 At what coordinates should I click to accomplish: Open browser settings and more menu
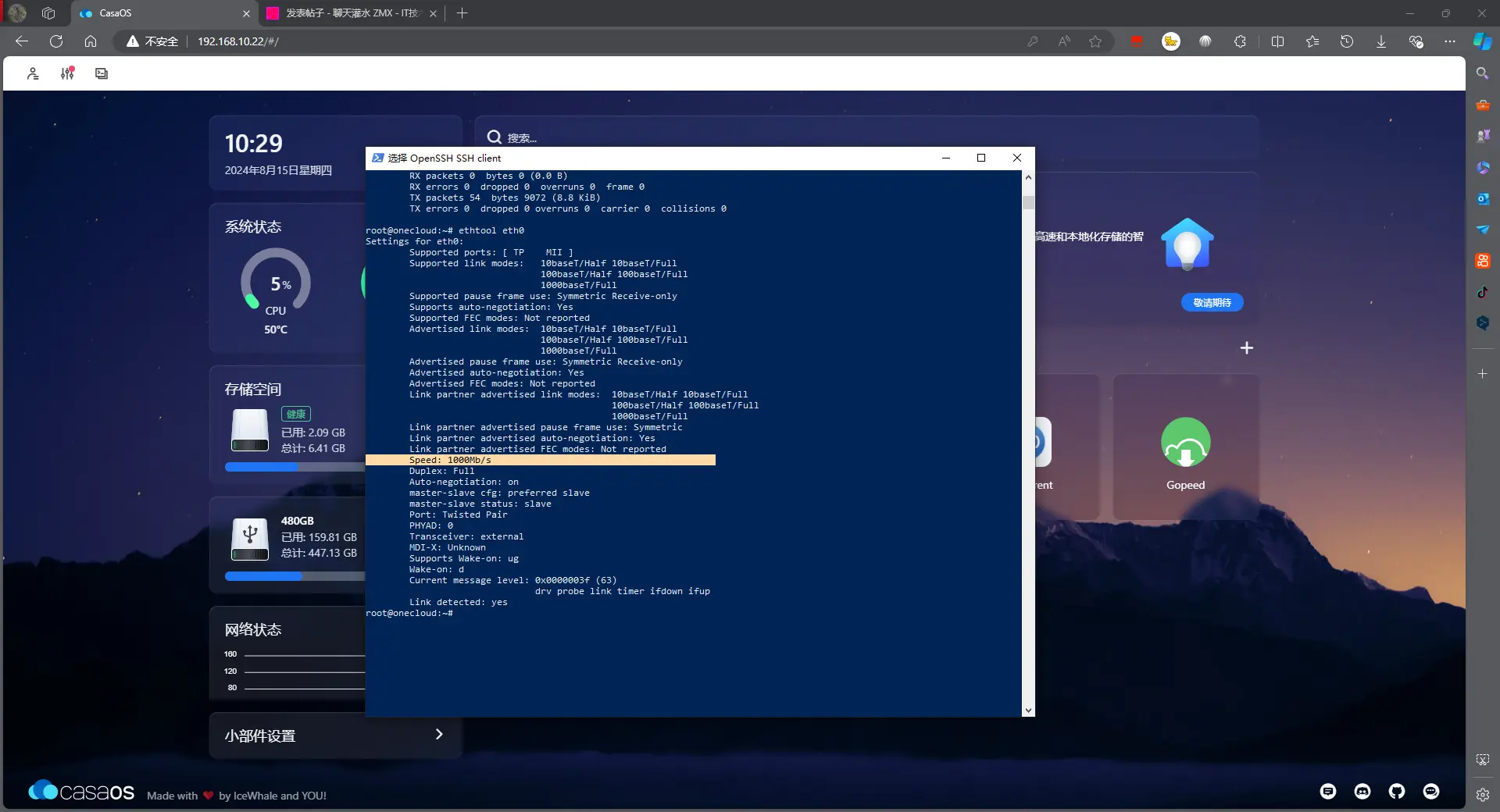coord(1450,41)
